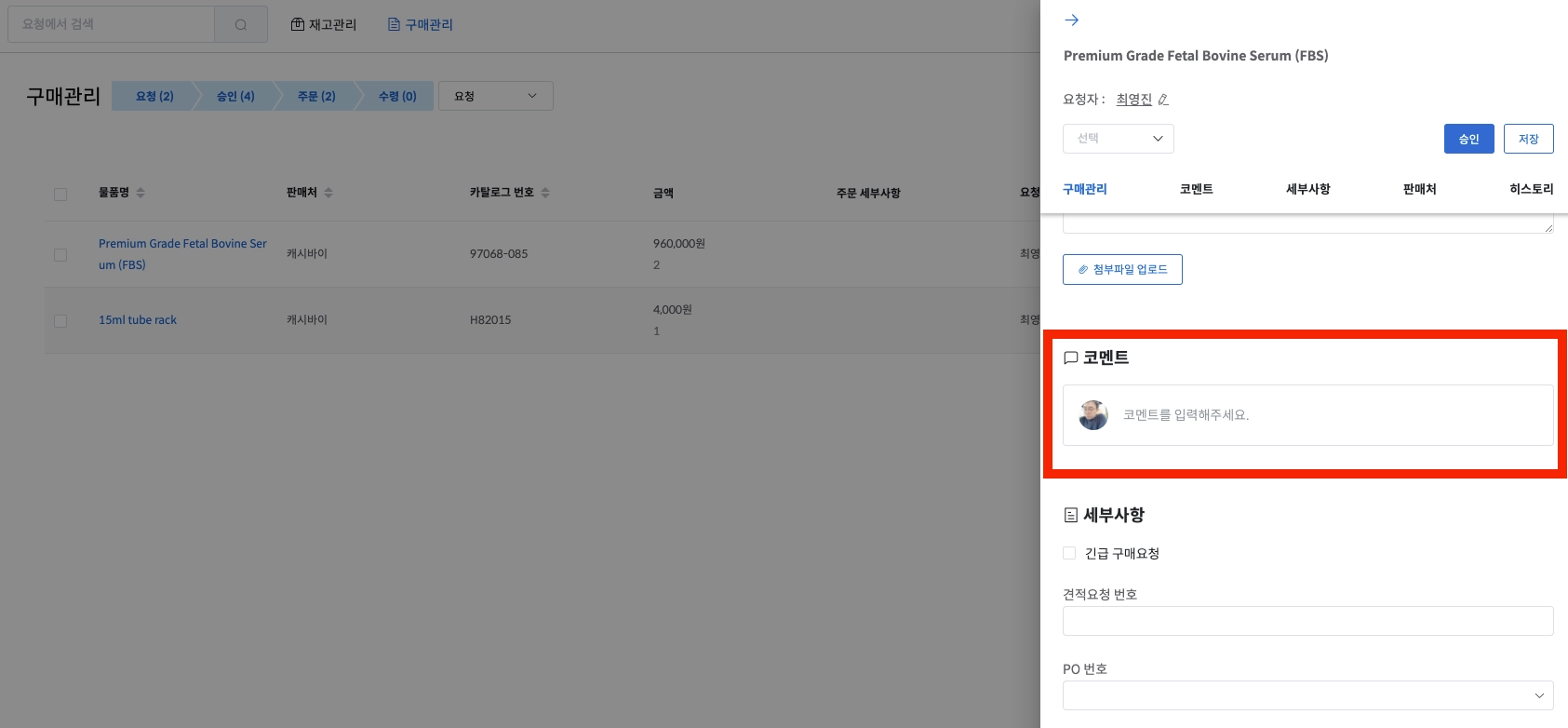Click the user avatar in comment box
Viewport: 1568px width, 728px height.
point(1093,415)
